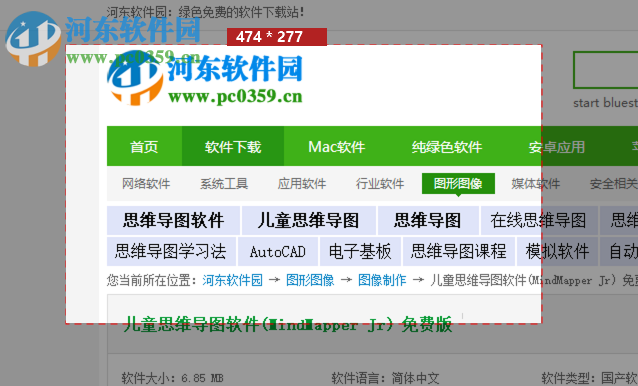Click the green search box outline

(x=605, y=70)
